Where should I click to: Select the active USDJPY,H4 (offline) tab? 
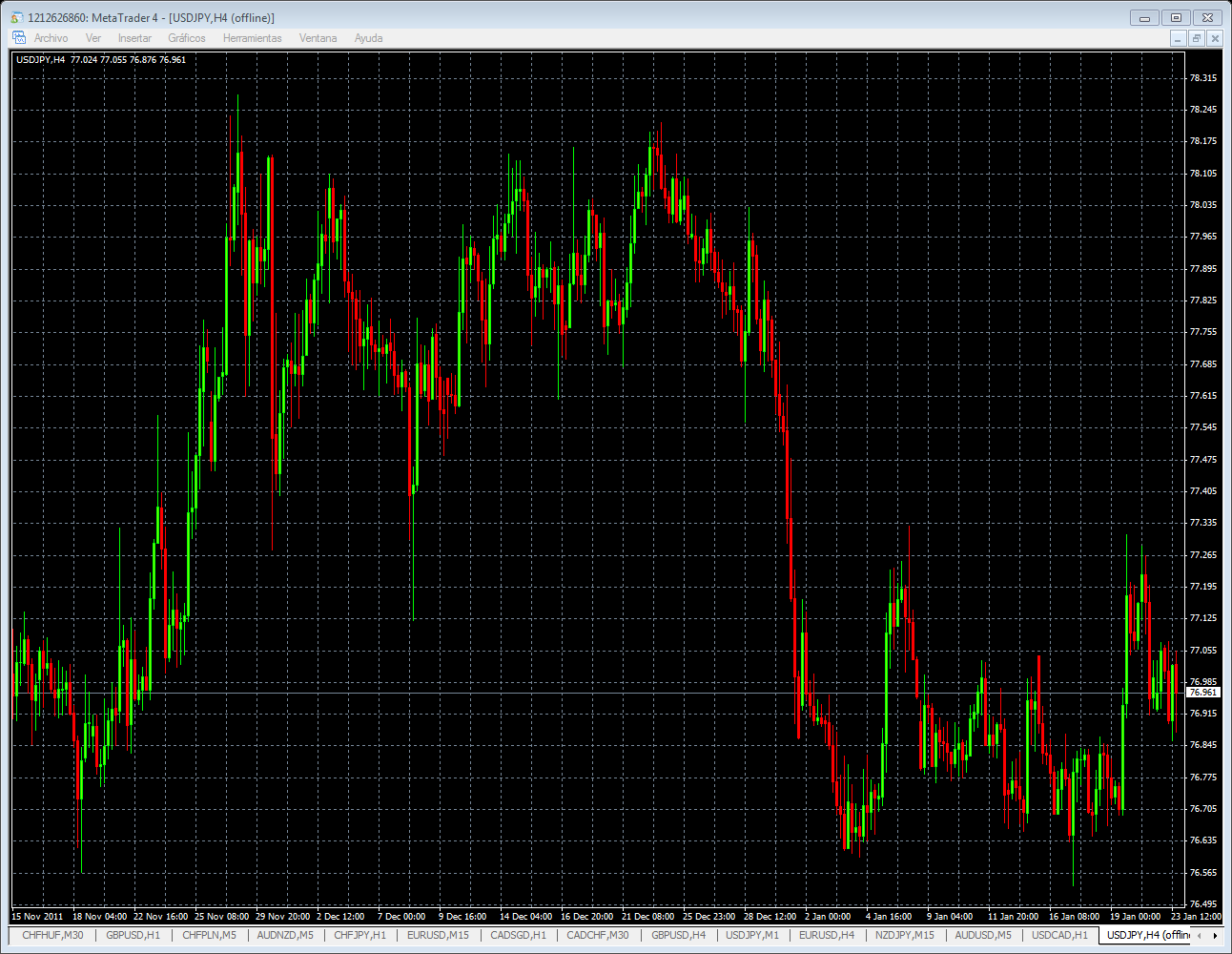[x=1147, y=935]
